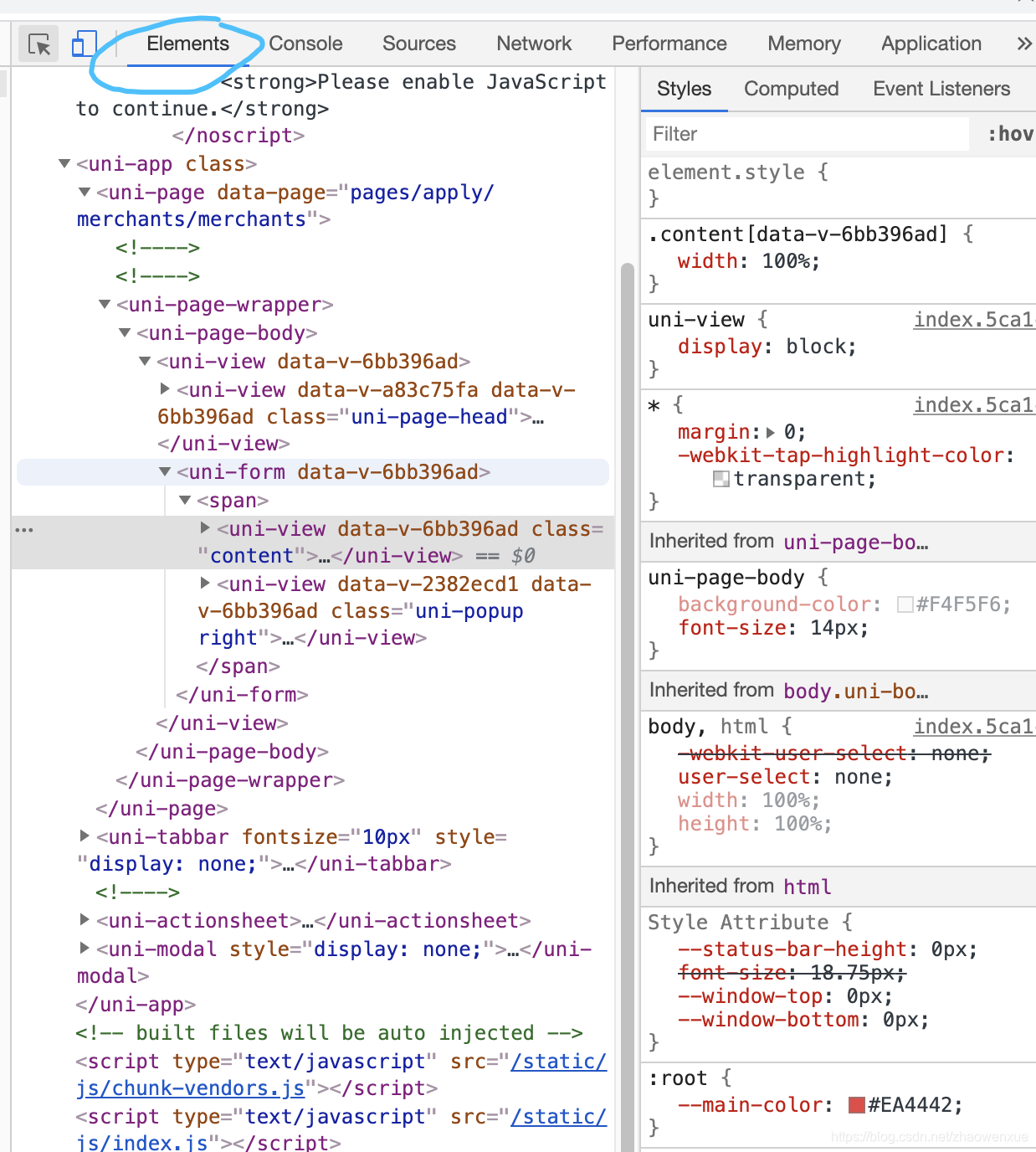
Task: Collapse the uni-view data-v-6bb396ad parent node
Action: (145, 362)
